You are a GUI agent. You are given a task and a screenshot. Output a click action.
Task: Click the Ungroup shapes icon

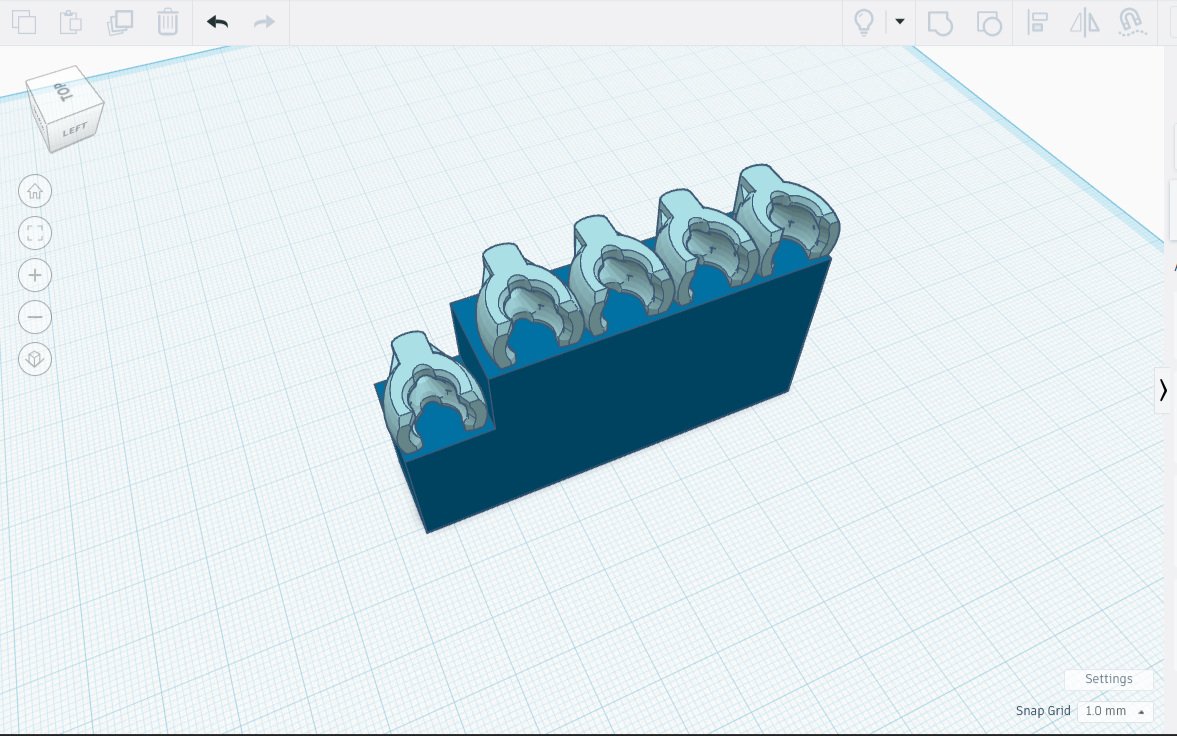(989, 23)
